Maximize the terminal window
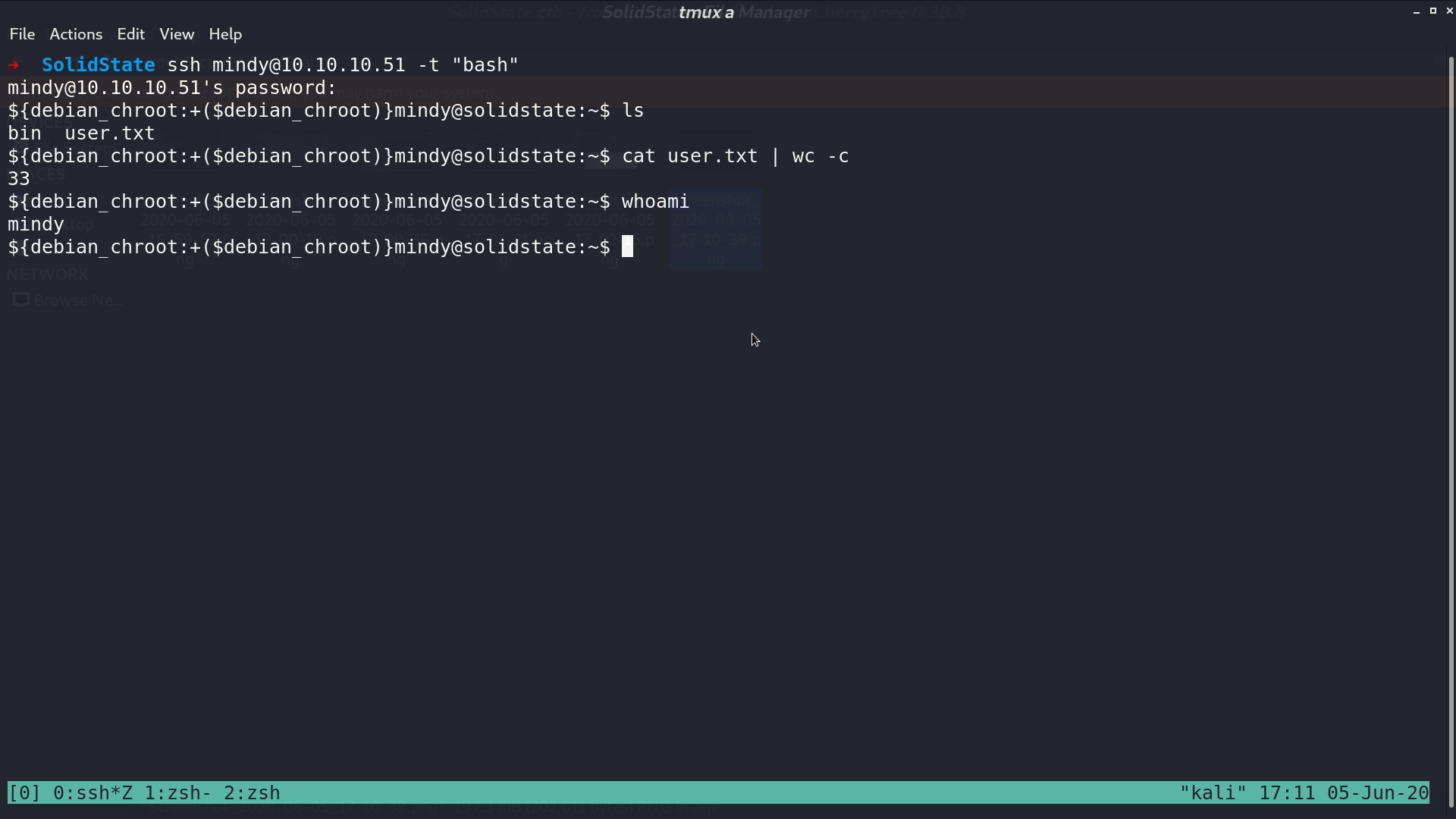The width and height of the screenshot is (1456, 819). [1433, 11]
